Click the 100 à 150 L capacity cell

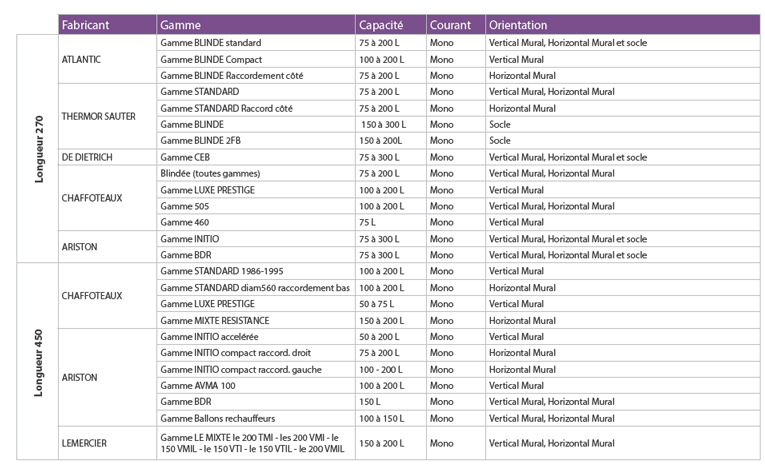(x=391, y=418)
